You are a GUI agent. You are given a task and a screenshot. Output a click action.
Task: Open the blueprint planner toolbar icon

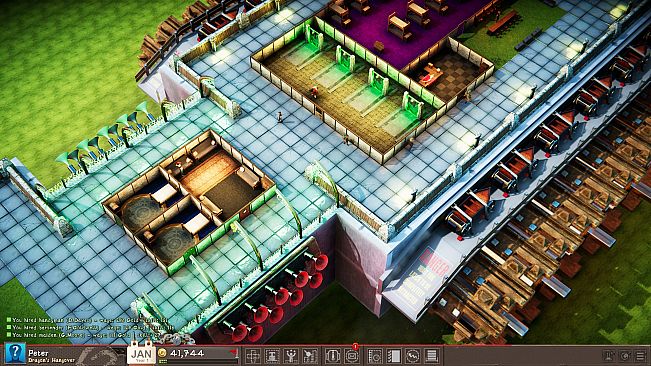click(x=374, y=356)
